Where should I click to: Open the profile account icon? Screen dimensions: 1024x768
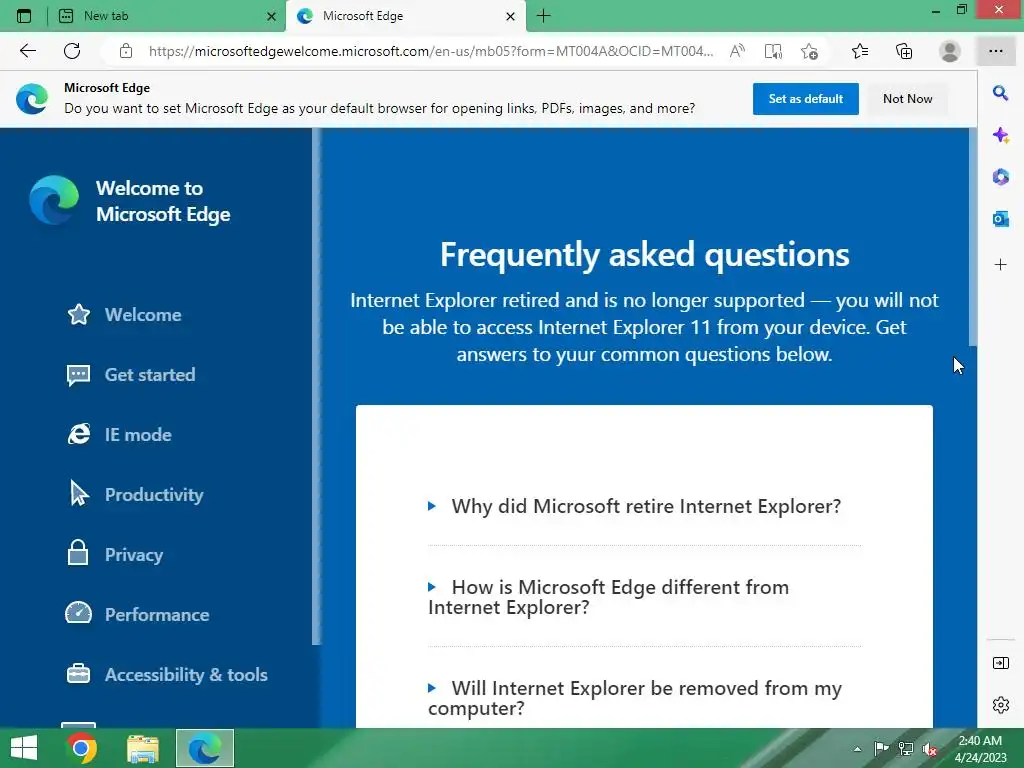coord(950,51)
